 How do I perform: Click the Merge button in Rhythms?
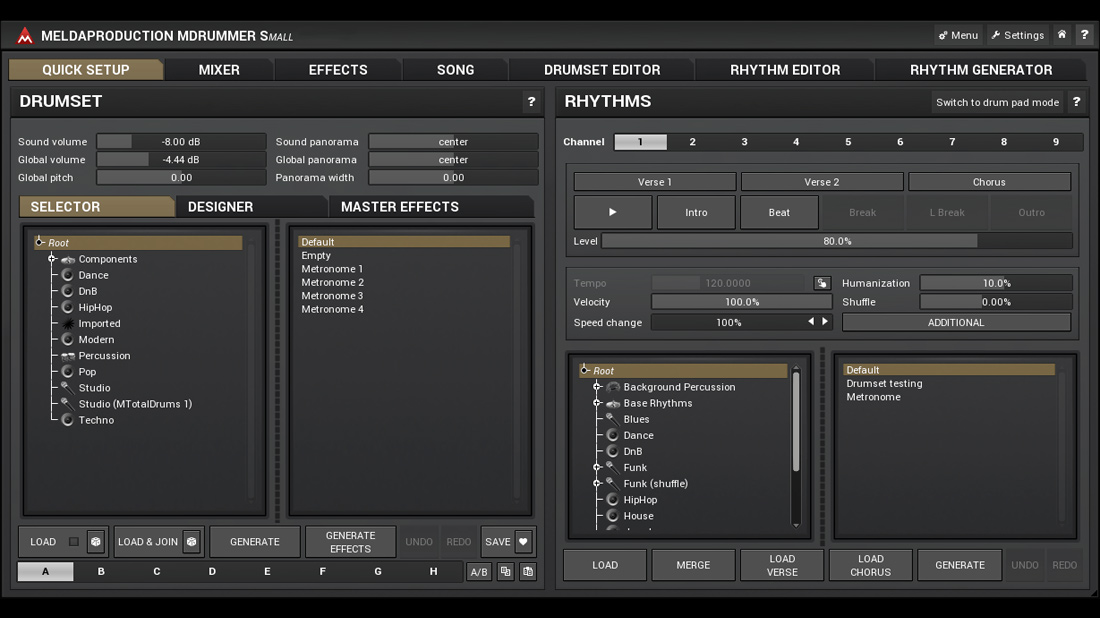693,565
